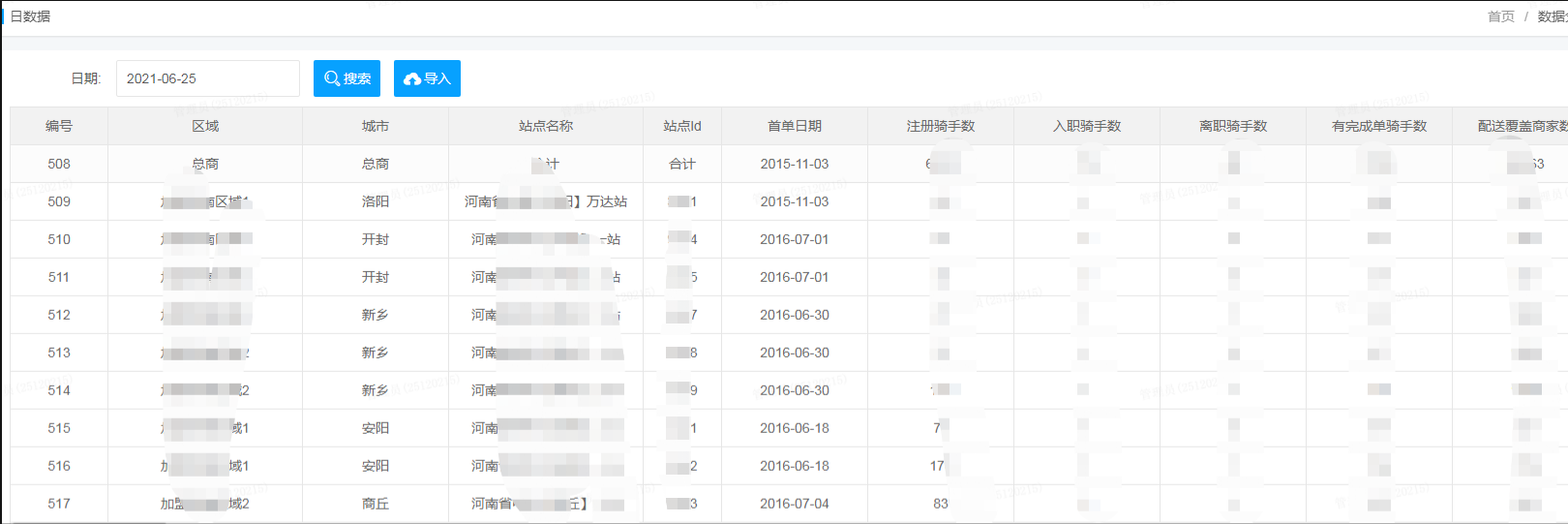Click first-order date in row 508

795,164
